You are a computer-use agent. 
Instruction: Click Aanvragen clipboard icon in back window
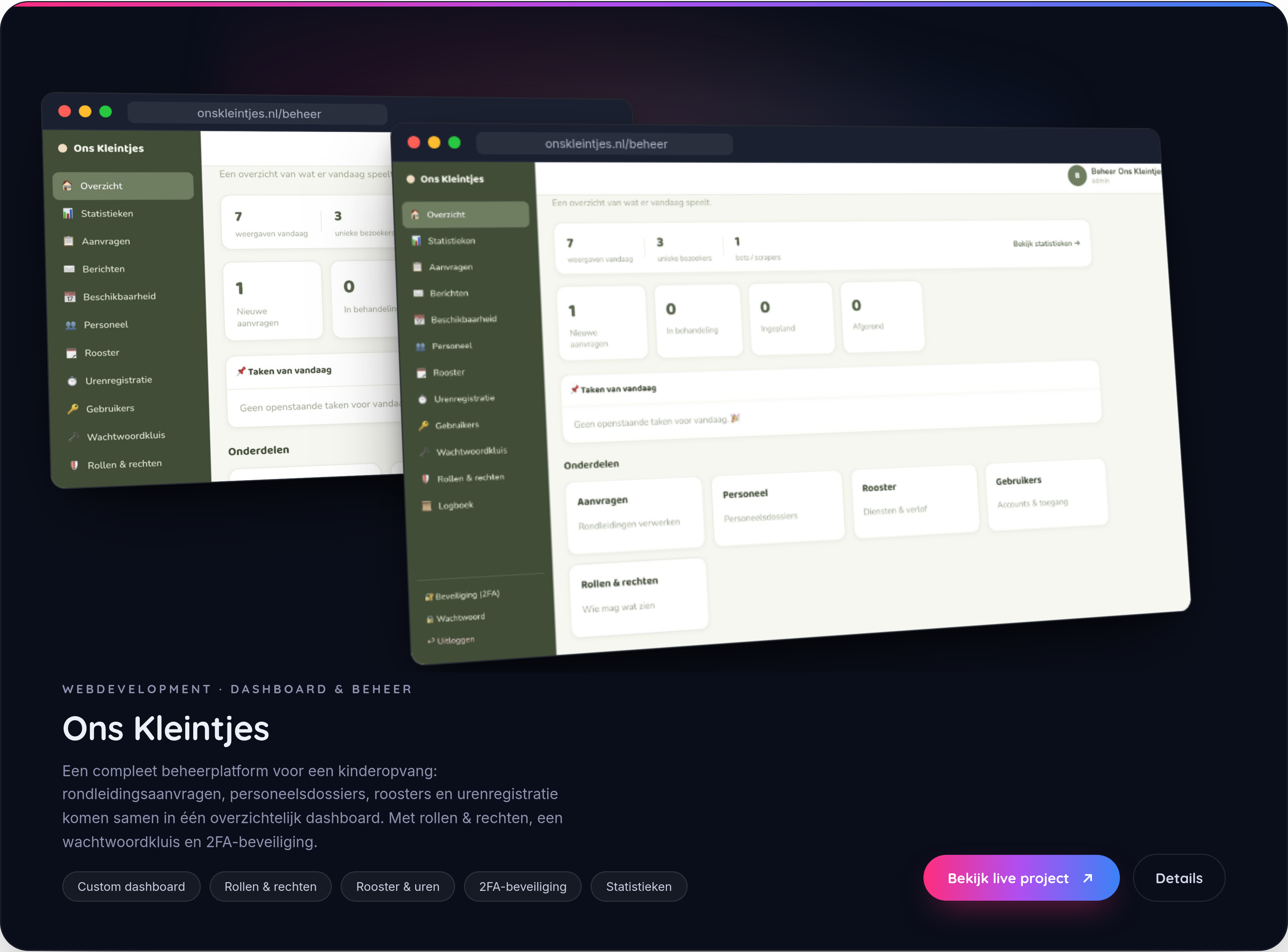pyautogui.click(x=68, y=241)
